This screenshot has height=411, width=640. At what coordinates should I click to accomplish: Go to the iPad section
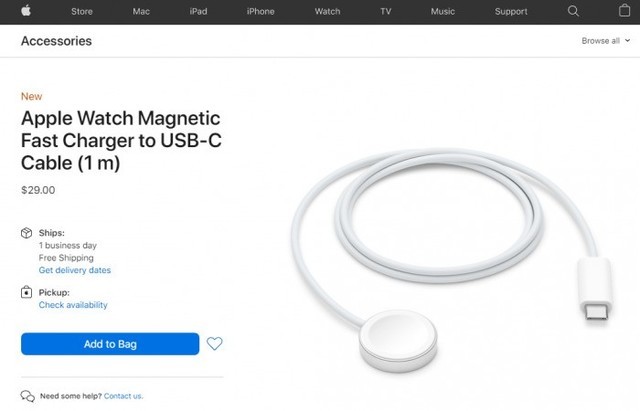coord(198,11)
